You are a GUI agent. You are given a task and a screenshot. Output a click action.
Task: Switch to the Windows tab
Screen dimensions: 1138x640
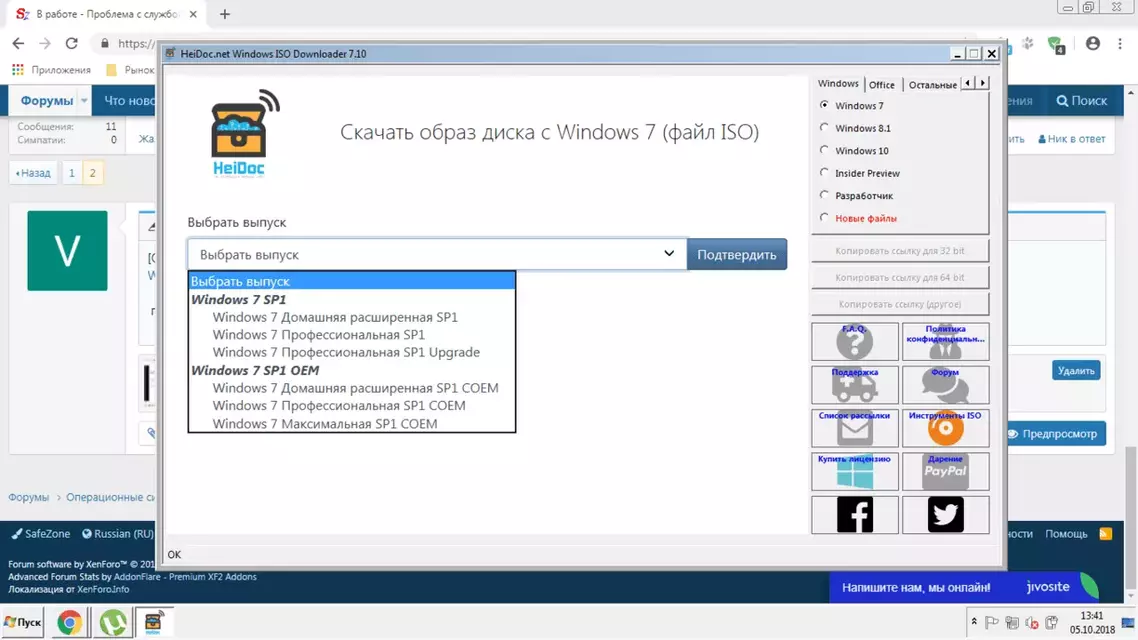point(838,83)
